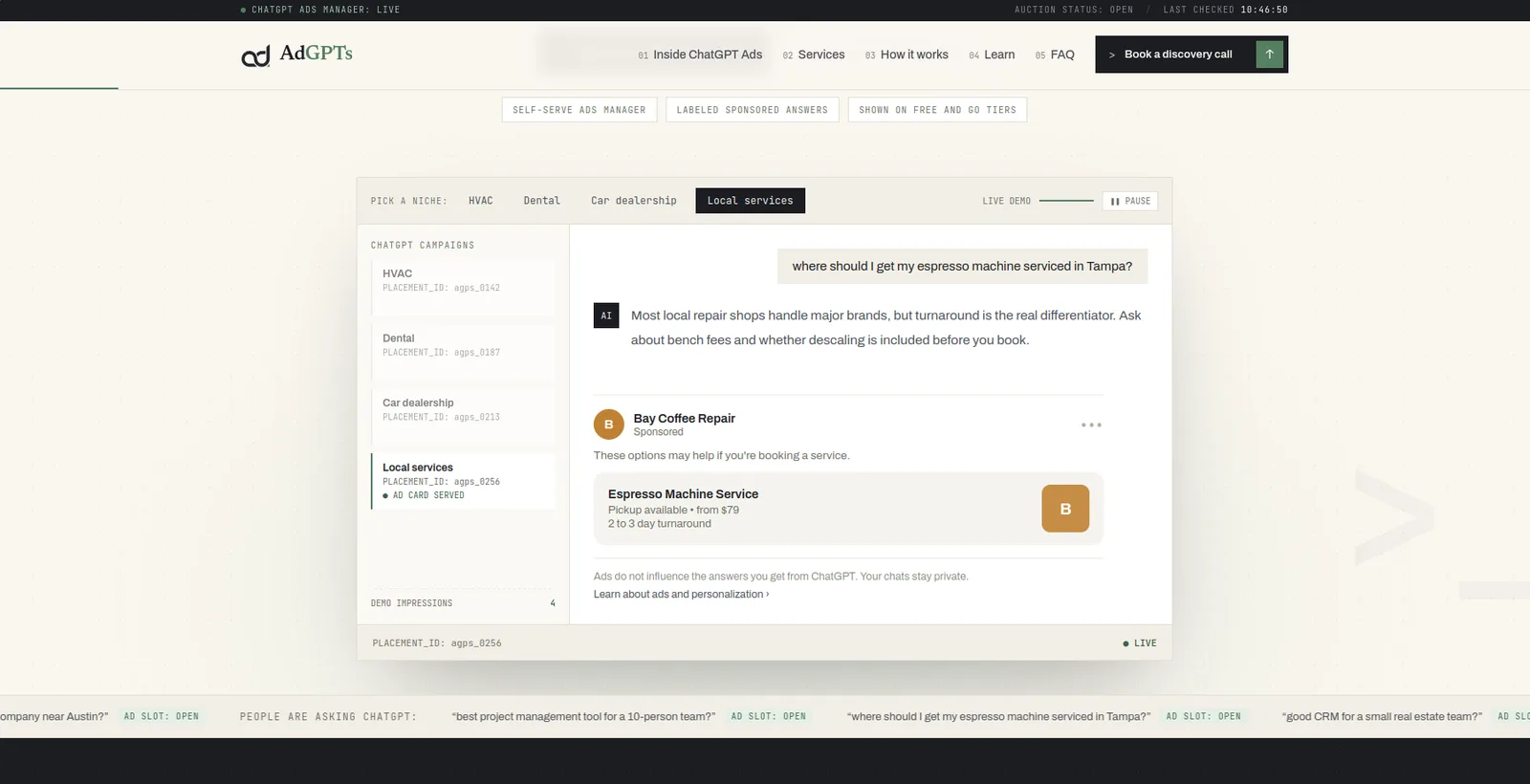Pause the live demo
This screenshot has width=1530, height=784.
[x=1130, y=201]
